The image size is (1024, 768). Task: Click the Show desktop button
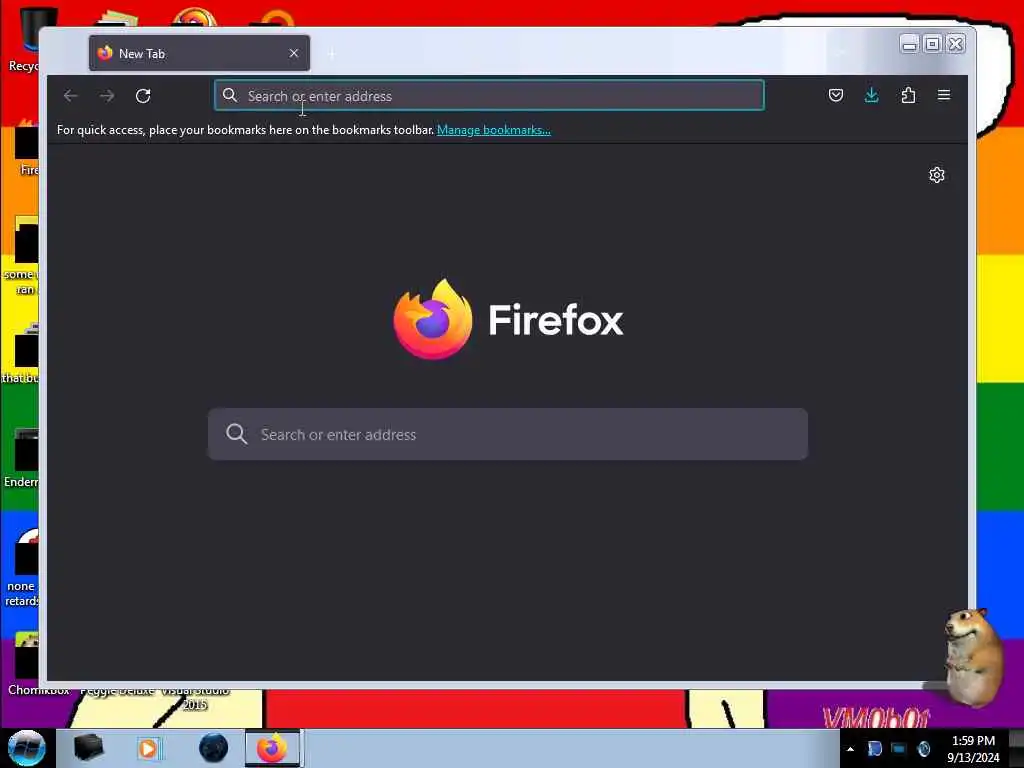tap(1017, 748)
